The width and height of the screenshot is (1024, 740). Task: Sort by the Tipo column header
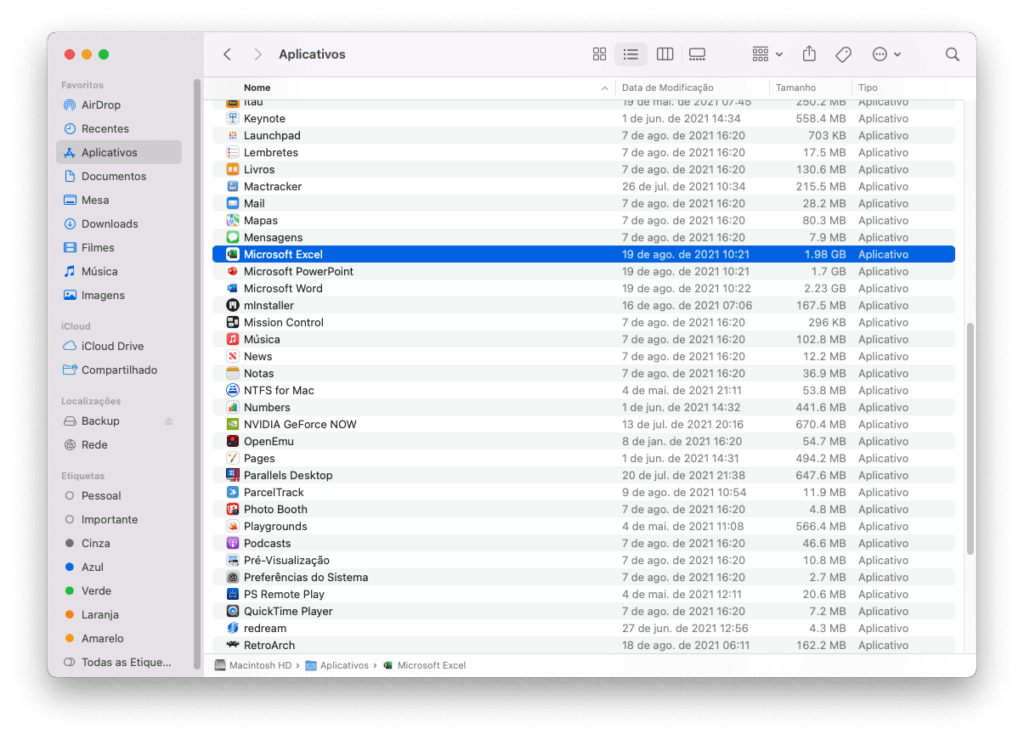tap(868, 88)
